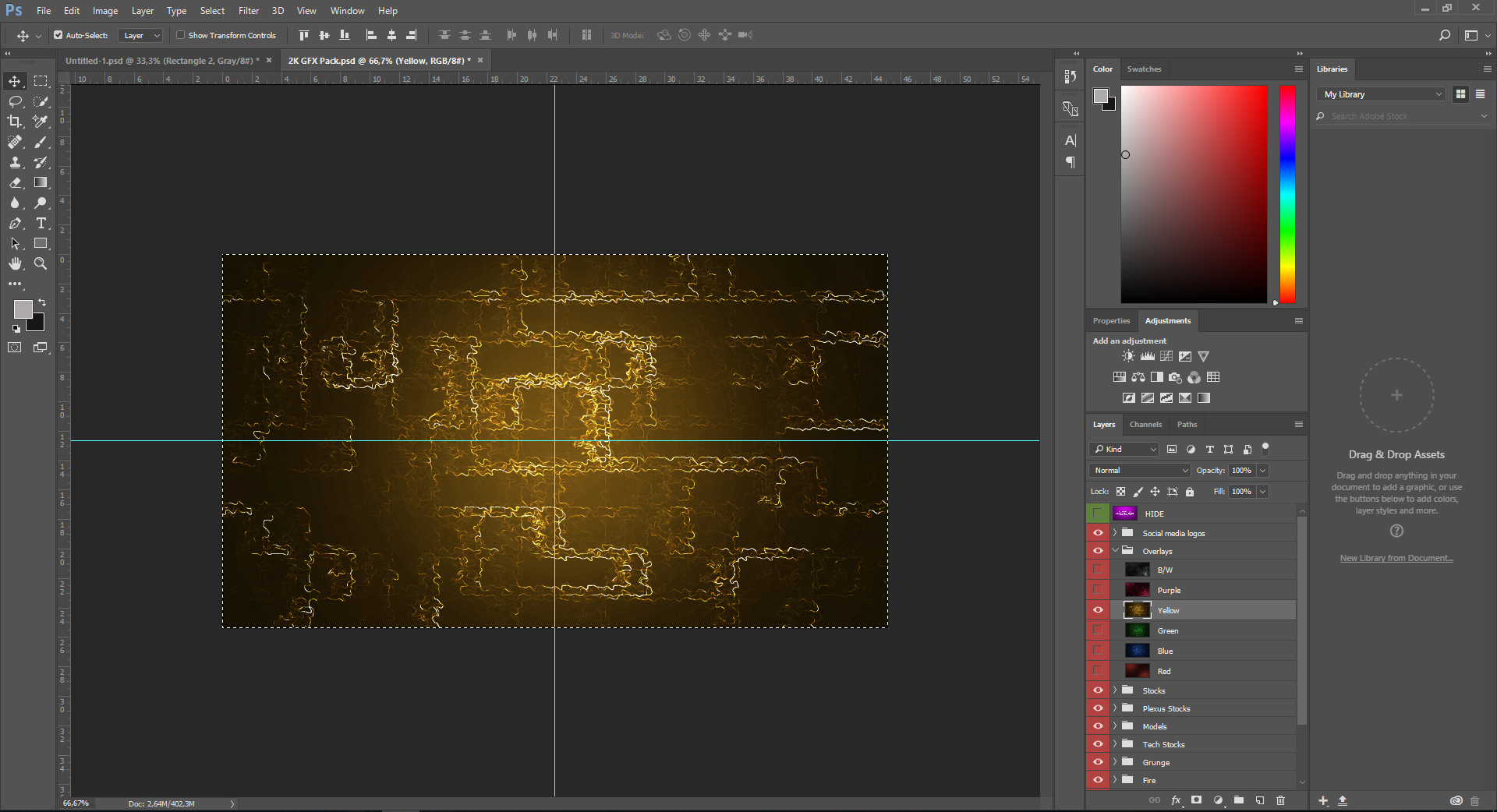Open the Layers panel options menu
This screenshot has height=812, width=1497.
click(1299, 425)
